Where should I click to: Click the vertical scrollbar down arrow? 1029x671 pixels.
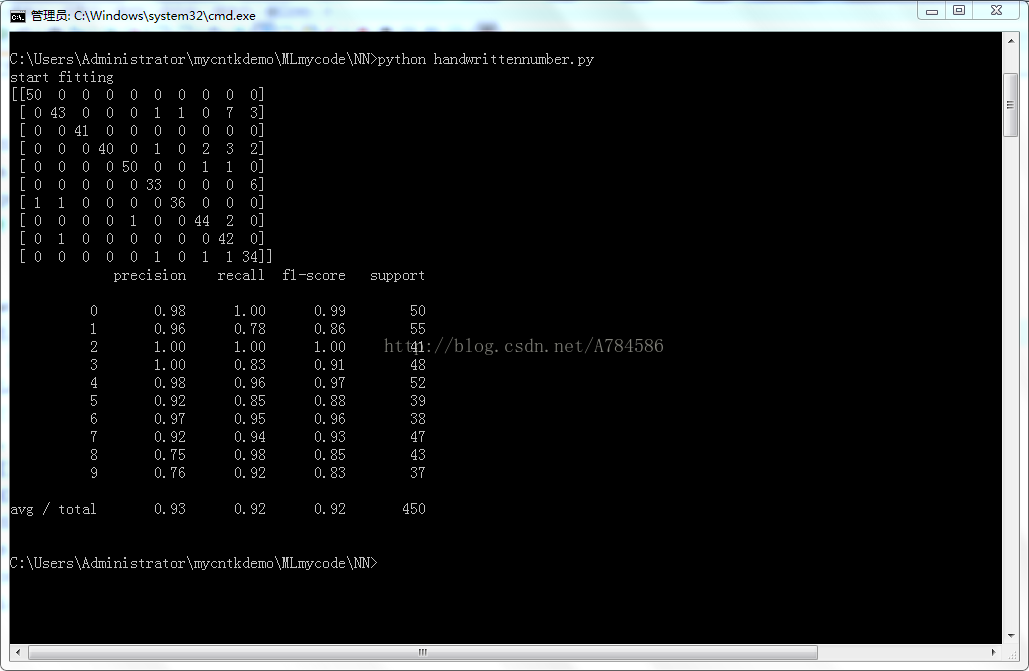1011,636
